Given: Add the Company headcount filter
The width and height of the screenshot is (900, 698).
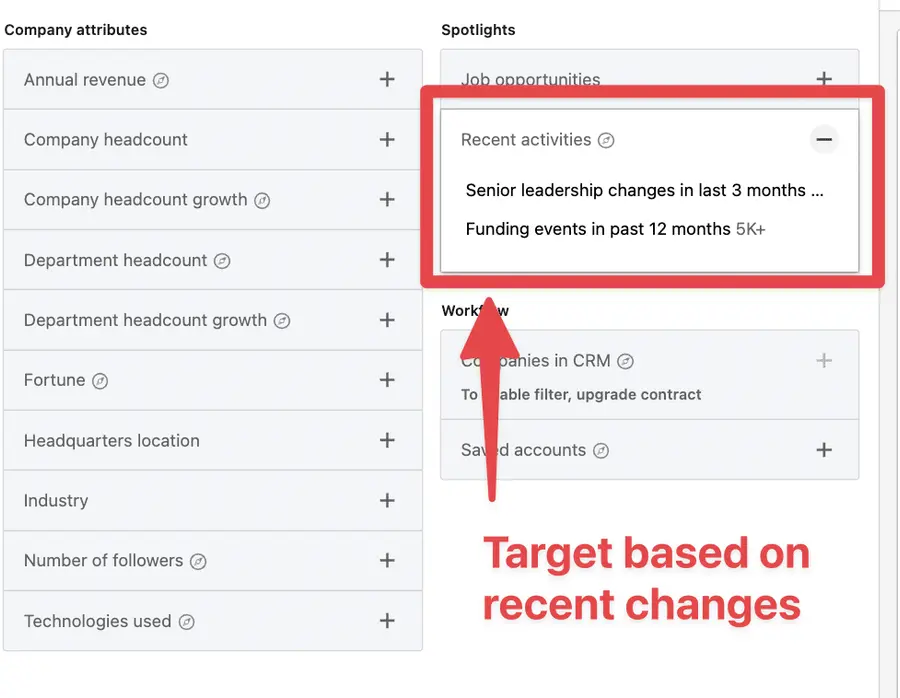Looking at the screenshot, I should coord(387,139).
